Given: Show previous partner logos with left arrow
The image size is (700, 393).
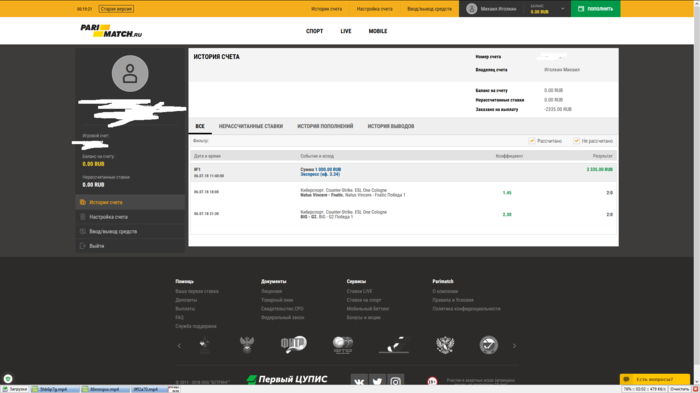Looking at the screenshot, I should point(179,346).
